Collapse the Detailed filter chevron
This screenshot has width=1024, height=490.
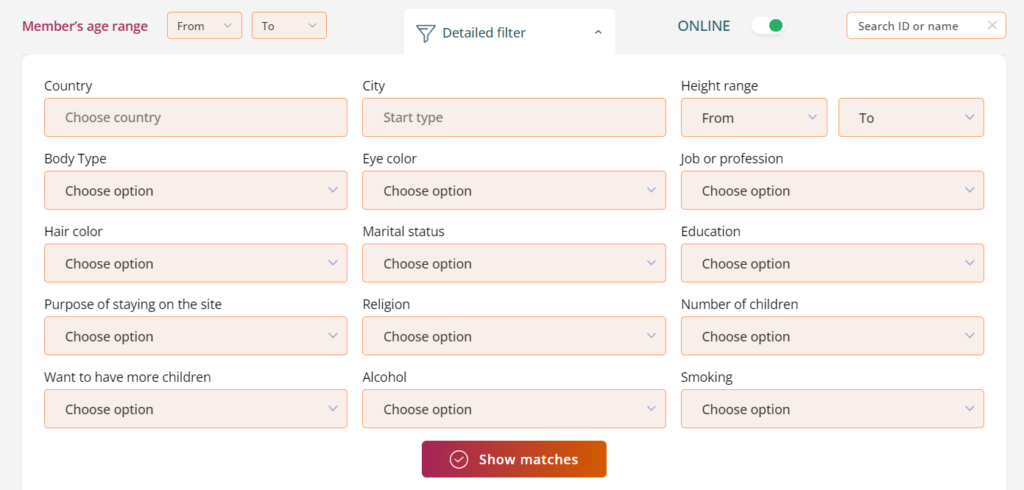(x=598, y=33)
